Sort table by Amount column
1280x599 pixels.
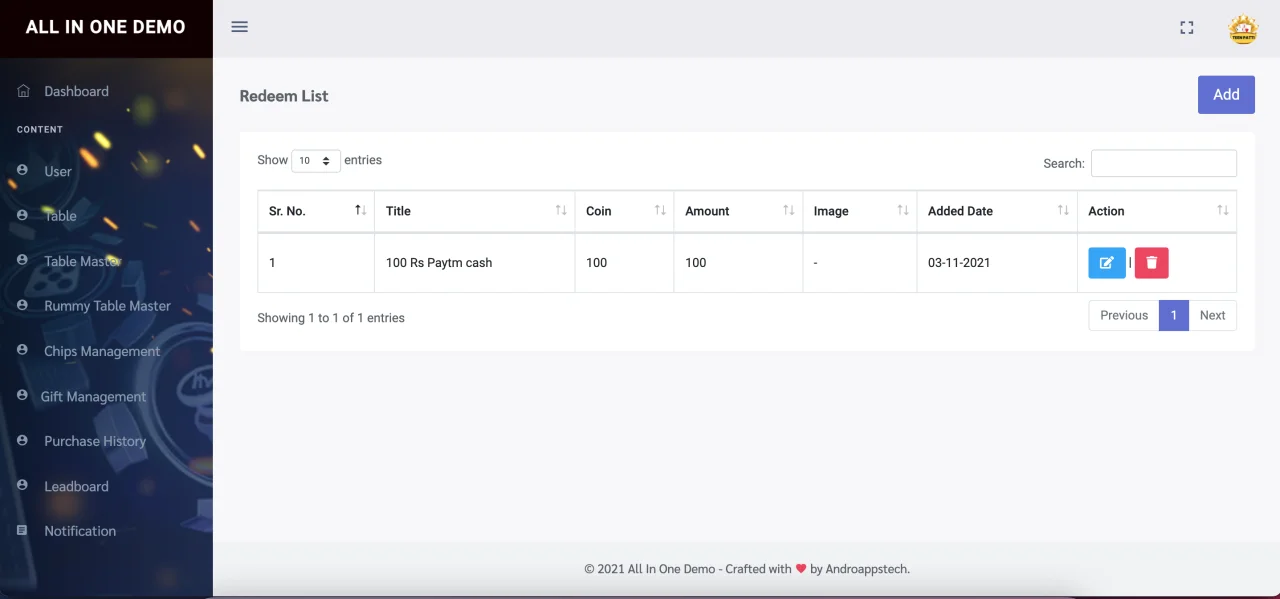tap(738, 211)
